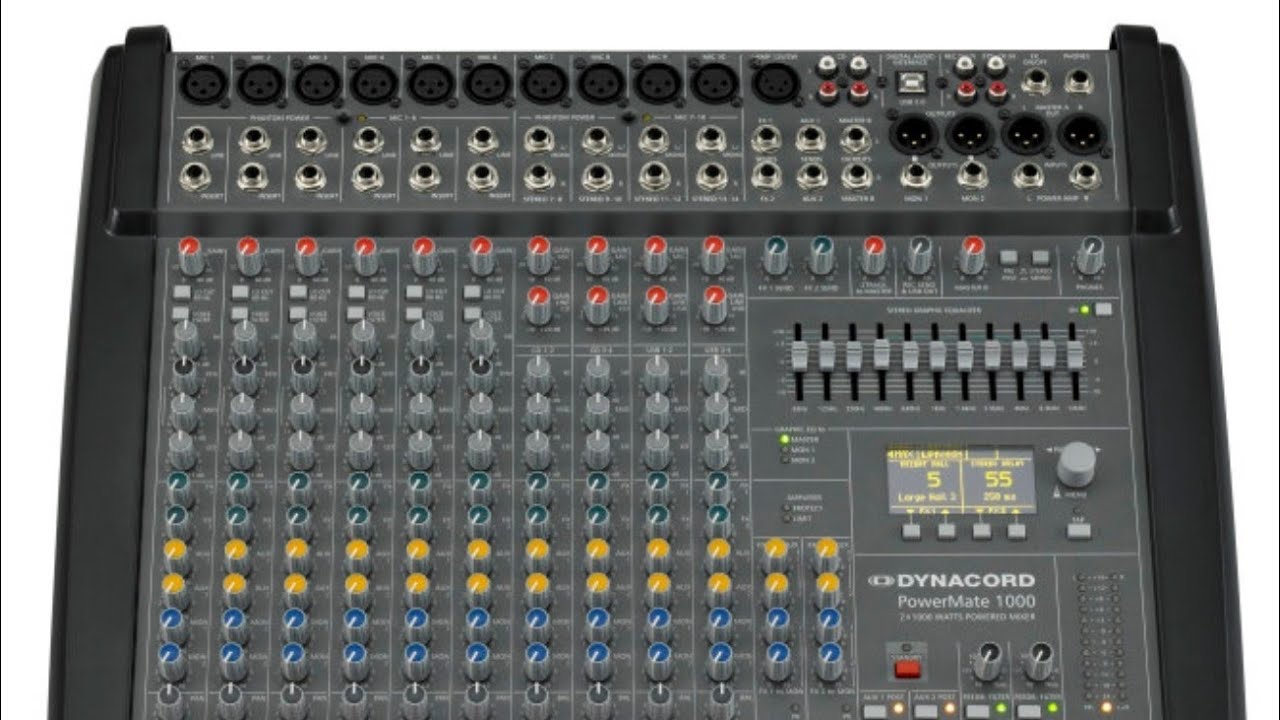Click the FX1 half of the effects display
Viewport: 1280px width, 720px height.
point(924,481)
